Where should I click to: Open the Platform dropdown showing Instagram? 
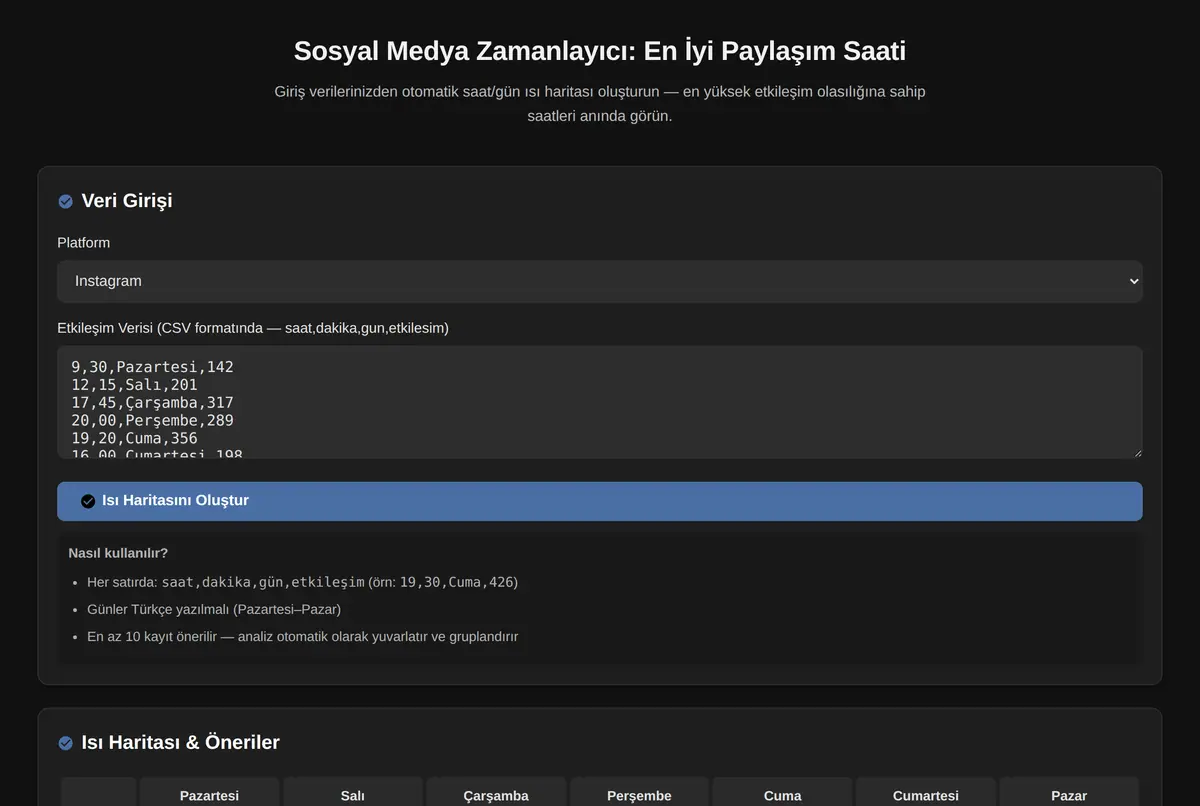[600, 282]
